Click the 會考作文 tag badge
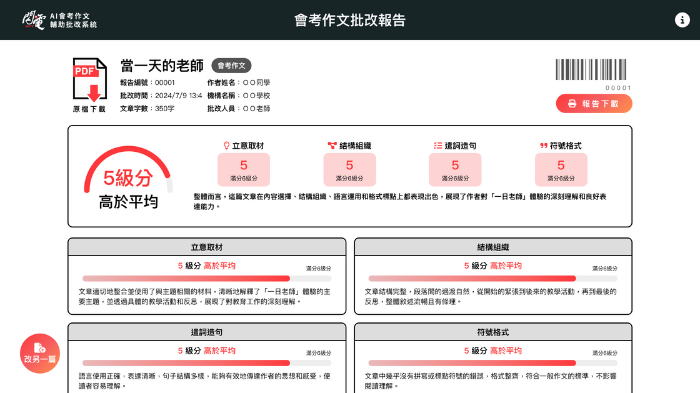Viewport: 700px width, 393px height. (231, 66)
